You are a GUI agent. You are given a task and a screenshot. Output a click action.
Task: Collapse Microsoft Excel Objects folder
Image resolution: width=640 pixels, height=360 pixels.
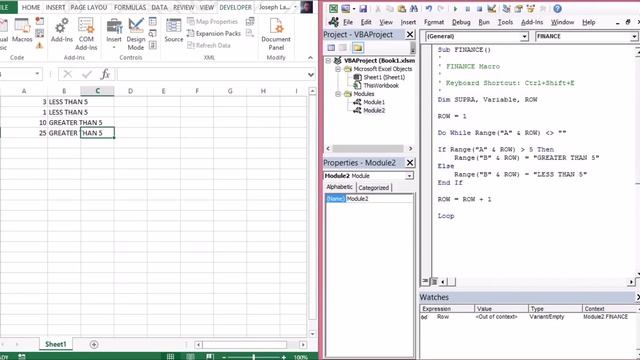(338, 69)
